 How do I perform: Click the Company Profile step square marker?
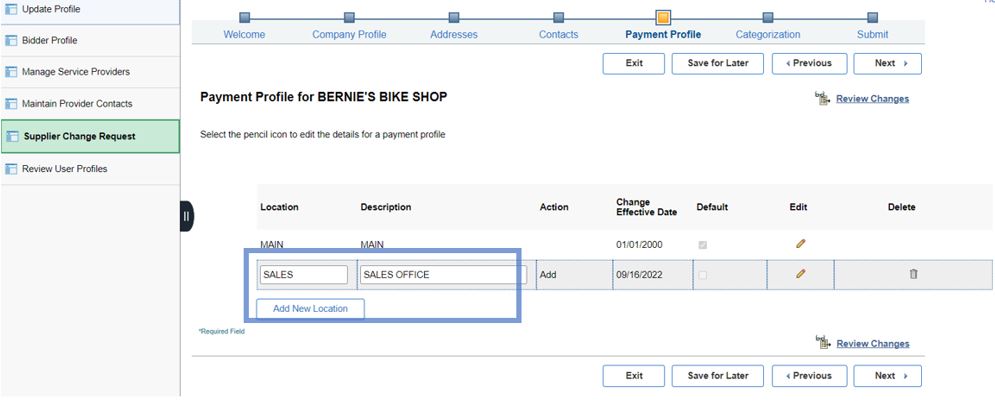coord(349,17)
